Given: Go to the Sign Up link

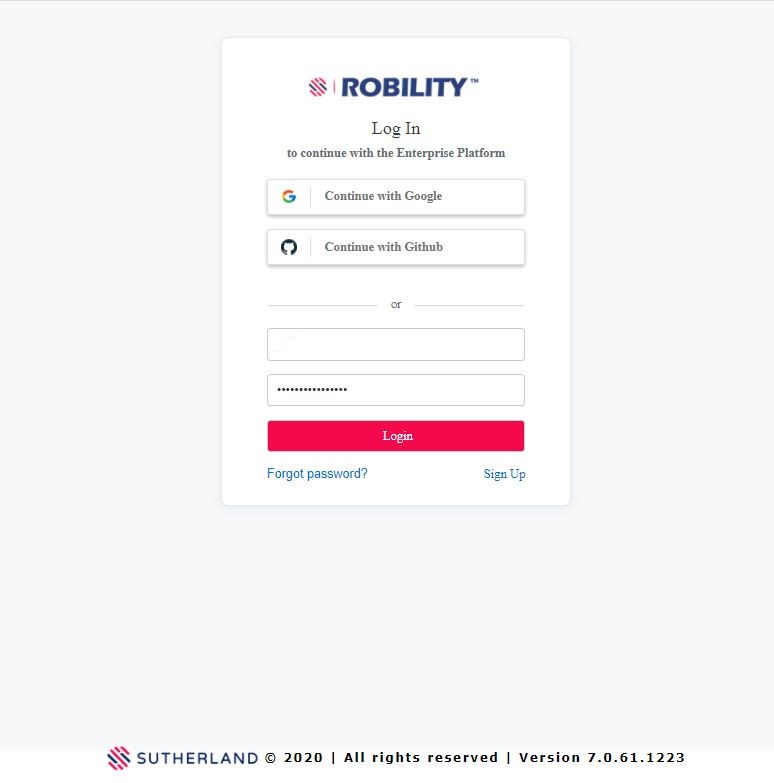Looking at the screenshot, I should click(x=504, y=474).
